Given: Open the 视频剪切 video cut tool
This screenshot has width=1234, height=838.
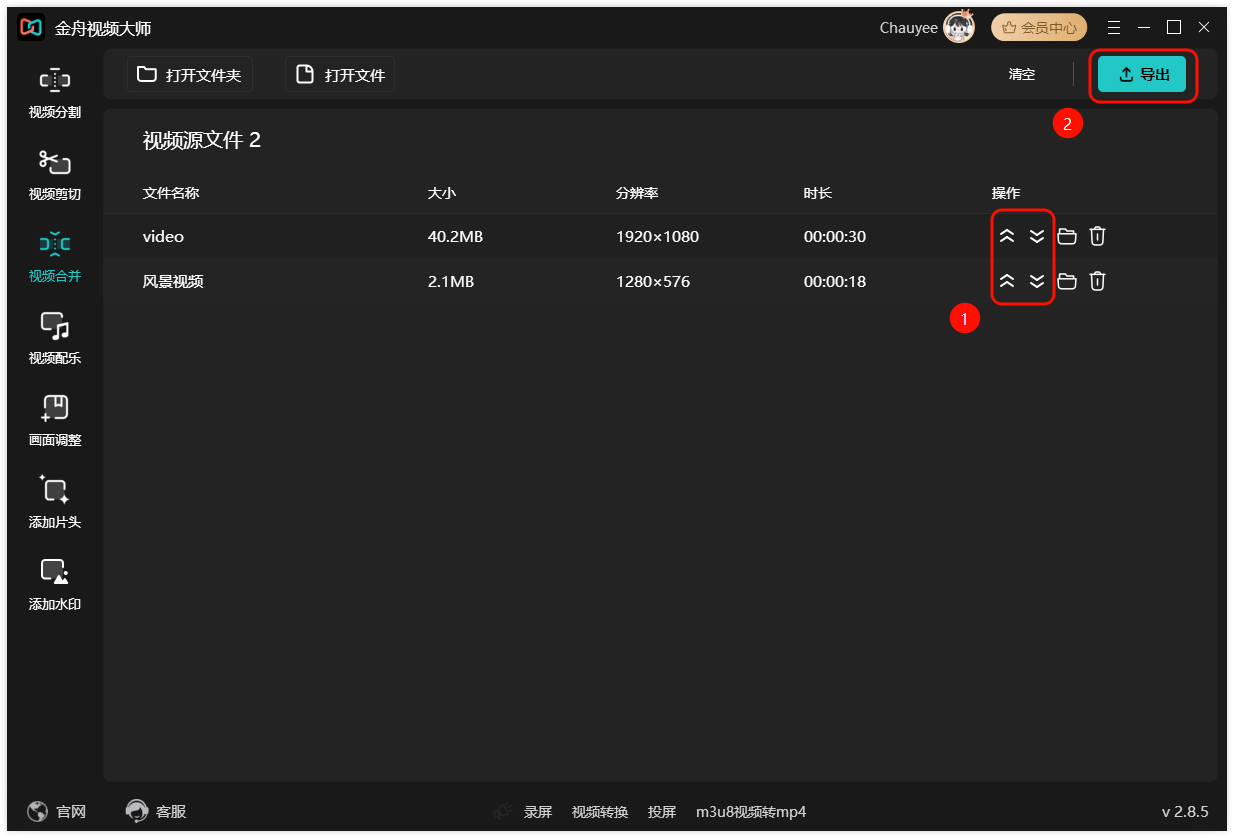Looking at the screenshot, I should point(55,175).
